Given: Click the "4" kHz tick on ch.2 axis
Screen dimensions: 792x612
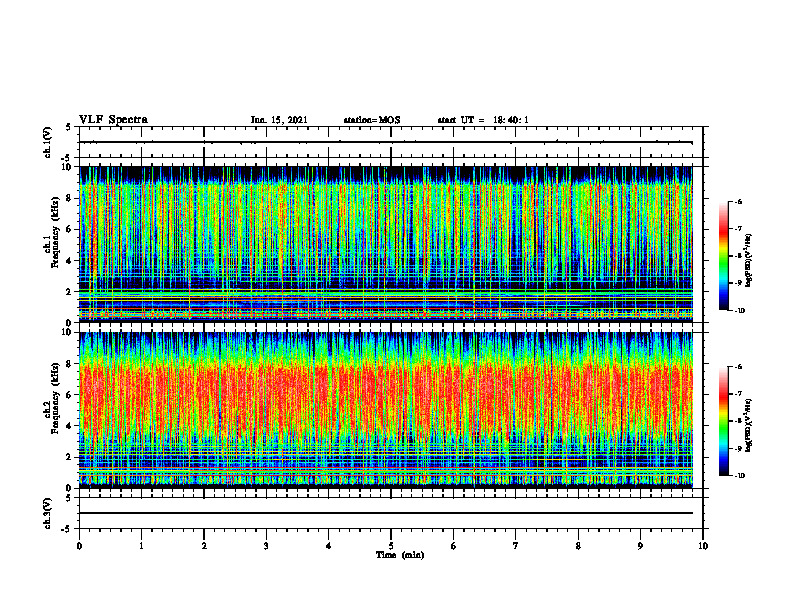Looking at the screenshot, I should (x=70, y=426).
